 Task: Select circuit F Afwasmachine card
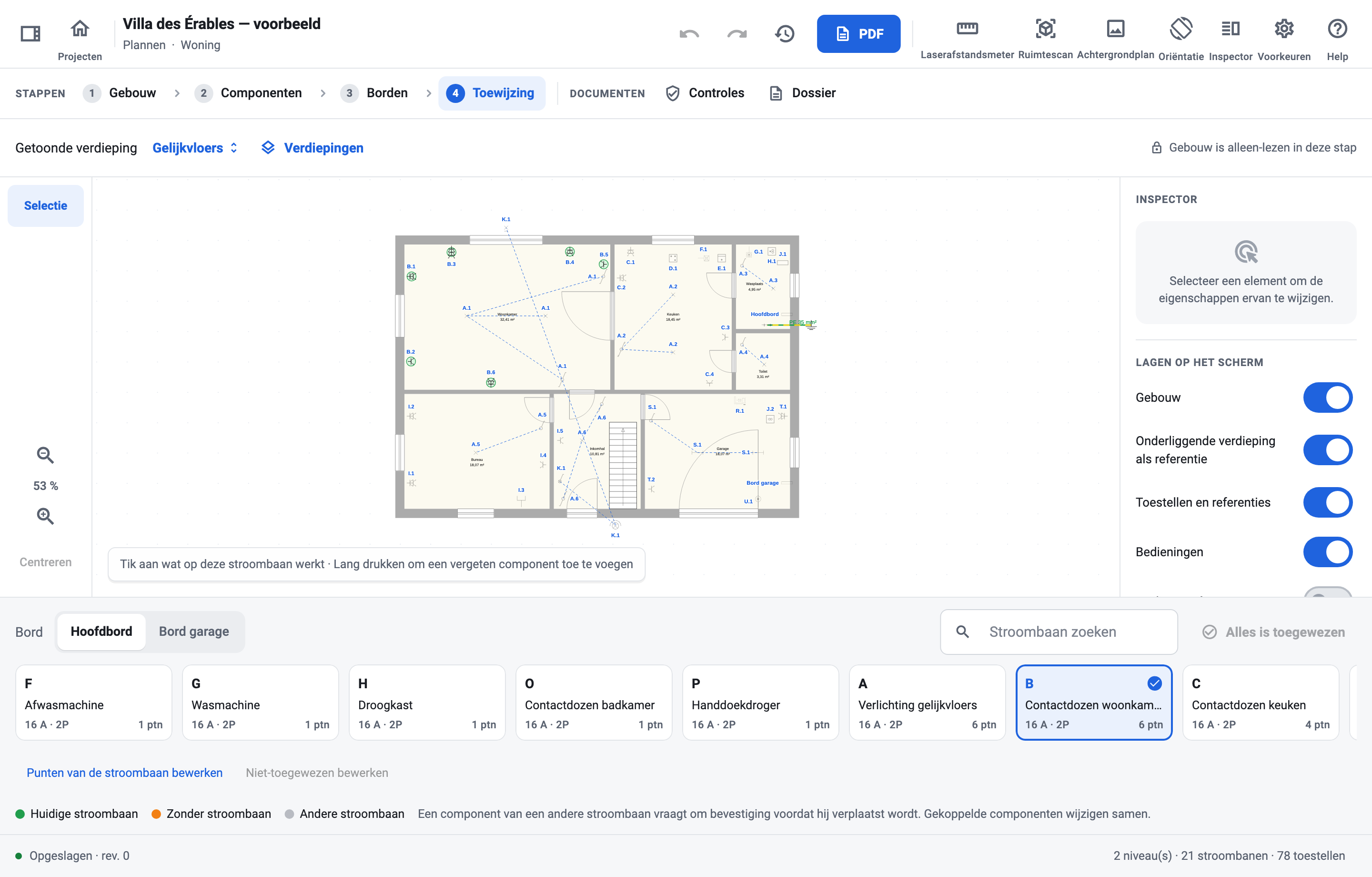point(93,703)
